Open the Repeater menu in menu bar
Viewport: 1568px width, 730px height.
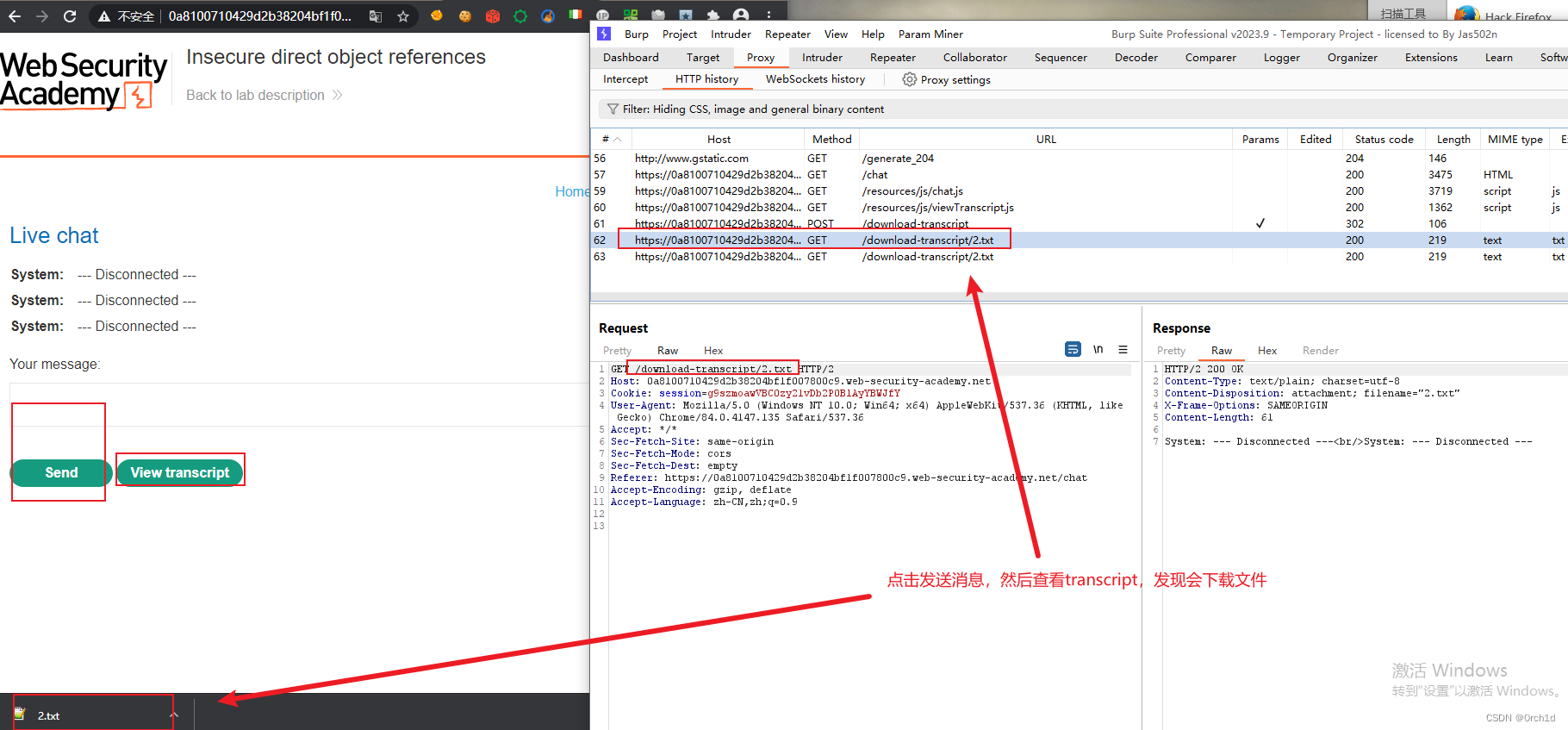click(x=787, y=34)
